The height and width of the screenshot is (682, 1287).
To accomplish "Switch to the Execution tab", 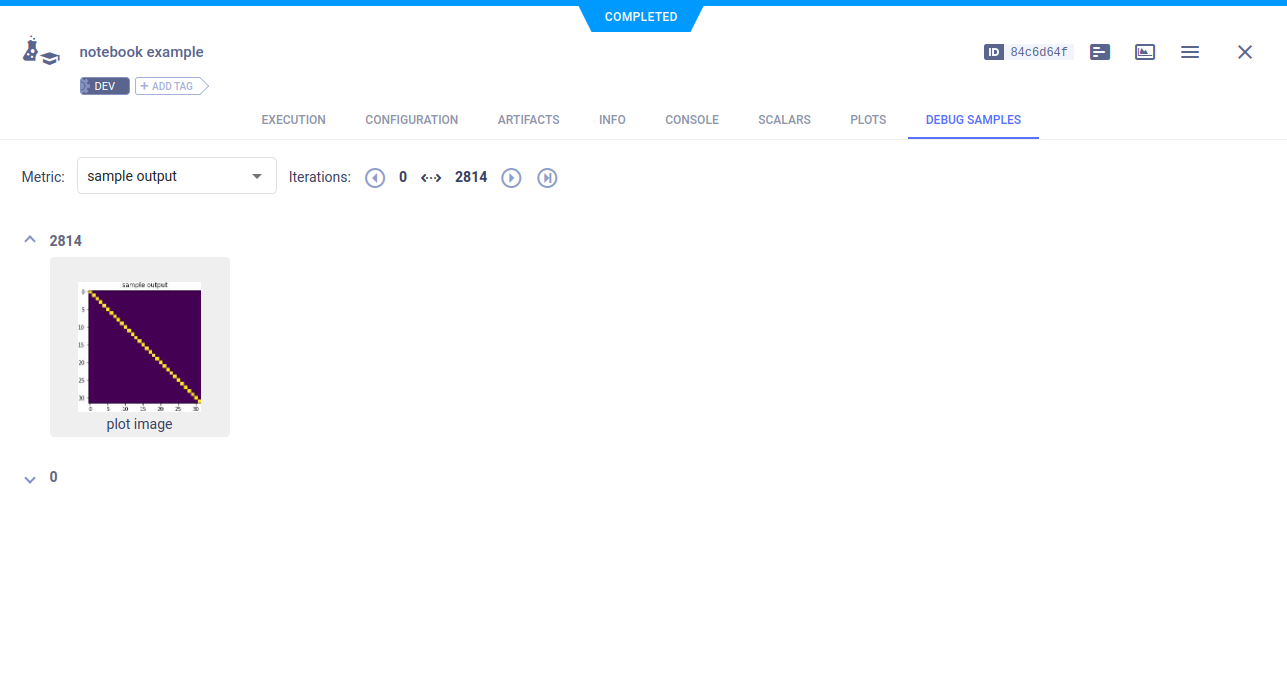I will pos(293,120).
